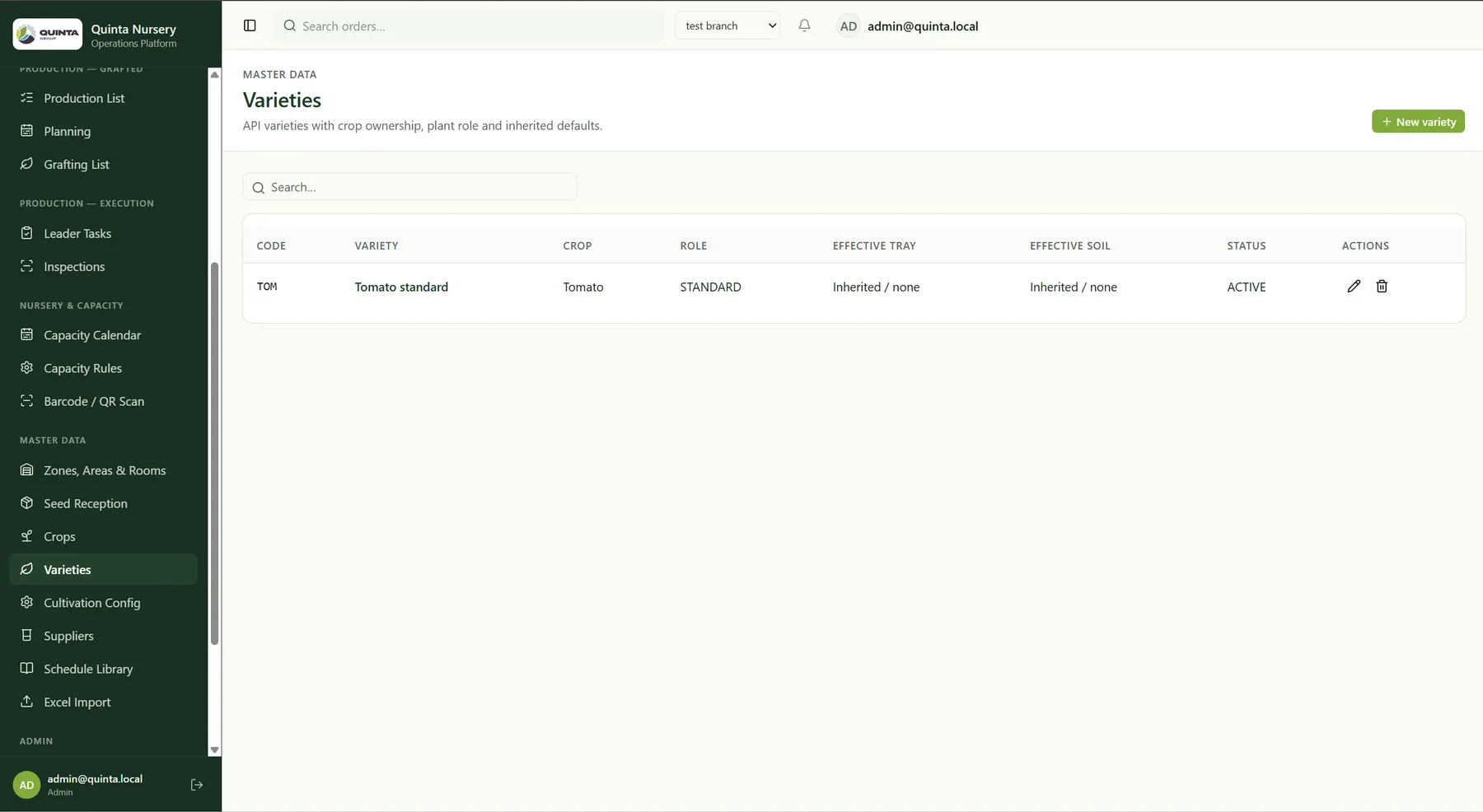This screenshot has width=1483, height=812.
Task: Click sidebar scrollbar down arrow
Action: tap(214, 750)
